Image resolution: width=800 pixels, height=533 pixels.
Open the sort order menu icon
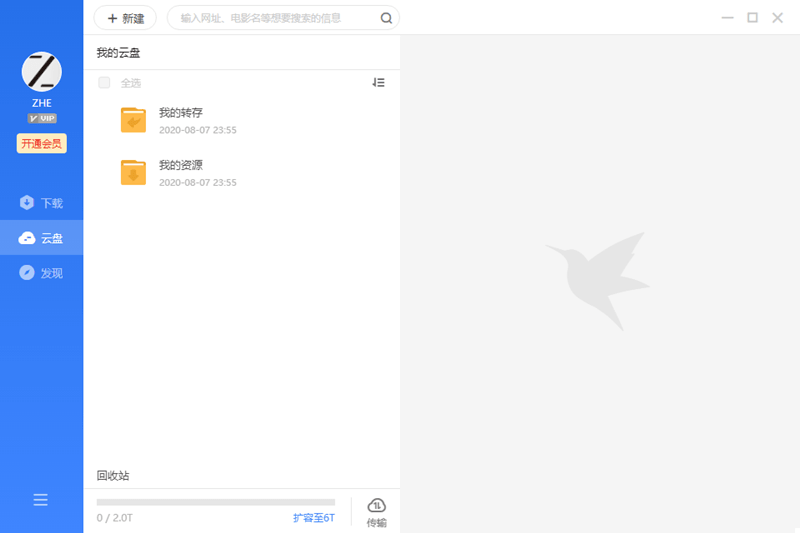(379, 83)
